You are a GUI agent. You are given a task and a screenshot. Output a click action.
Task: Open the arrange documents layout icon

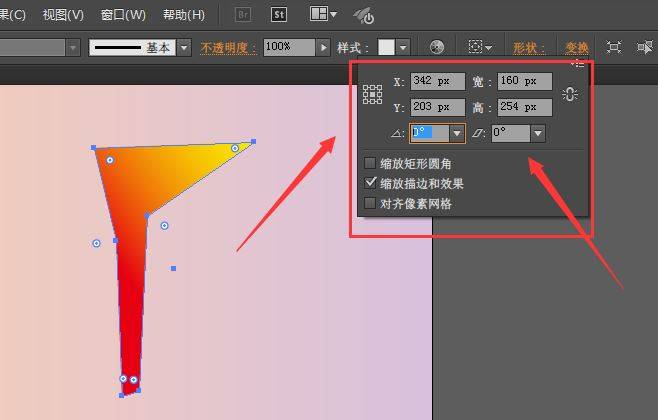(318, 15)
